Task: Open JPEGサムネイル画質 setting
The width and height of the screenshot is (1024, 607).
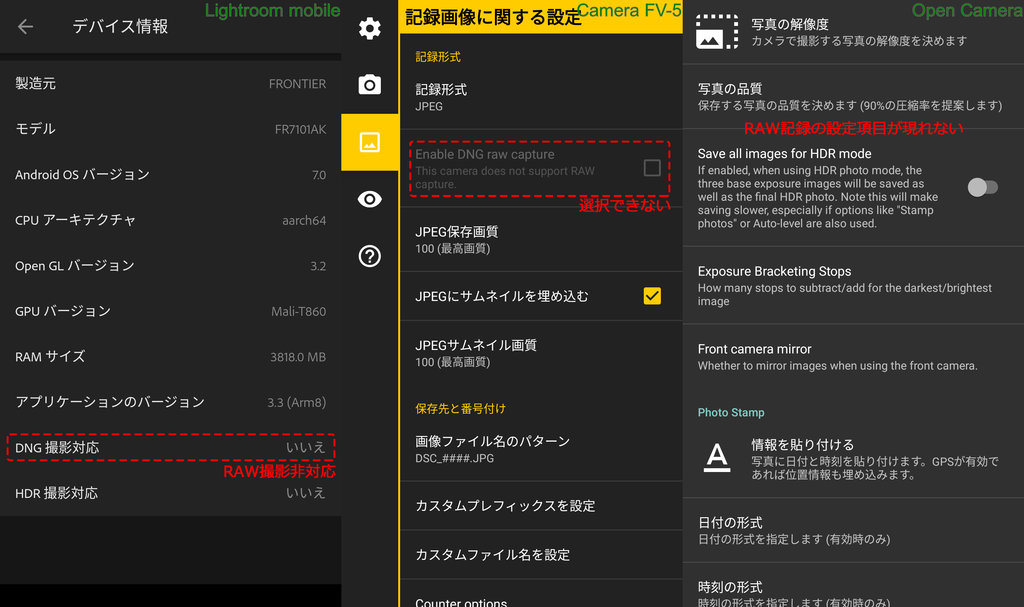Action: 541,353
